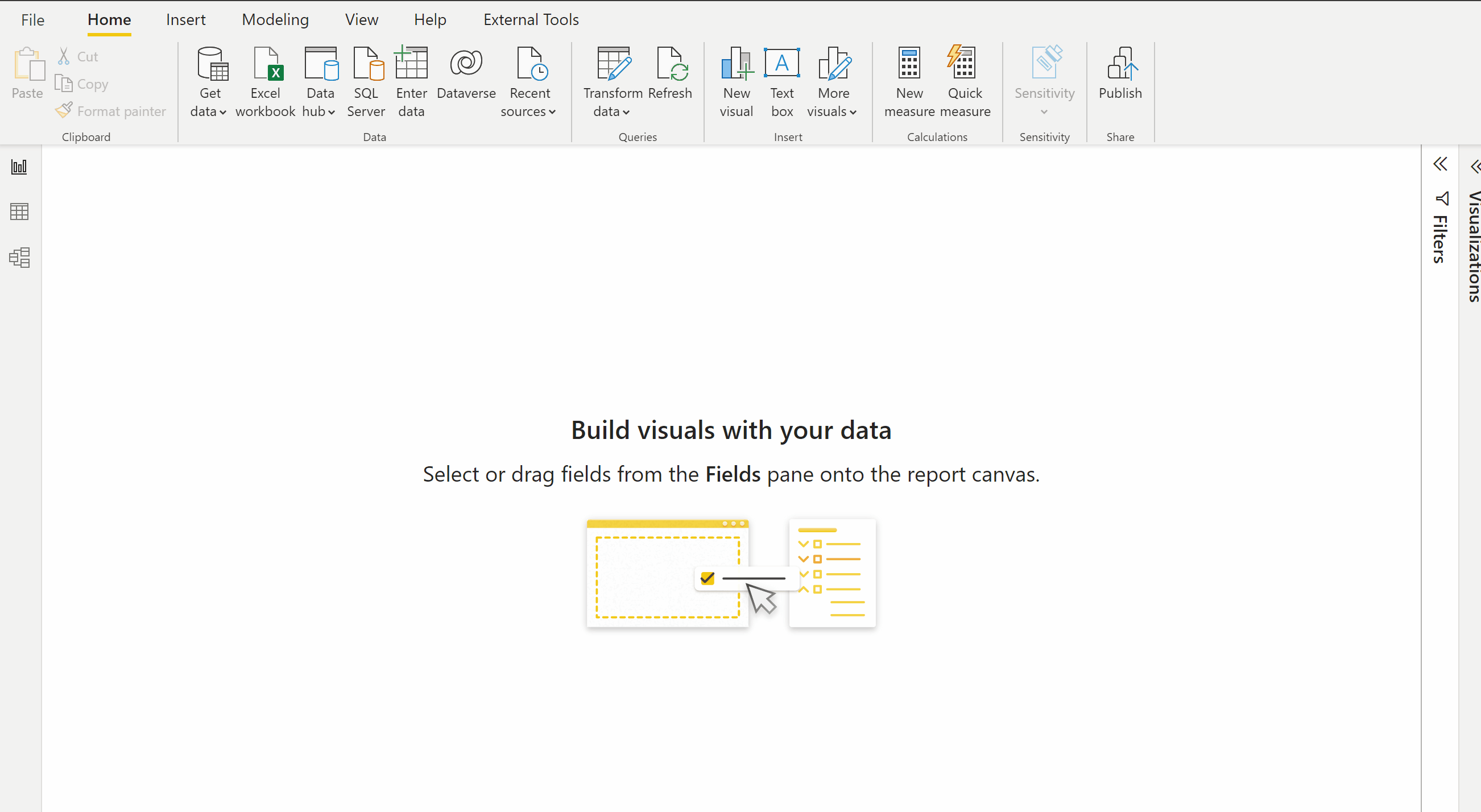1481x812 pixels.
Task: Open the Transform data dropdown
Action: tap(613, 82)
